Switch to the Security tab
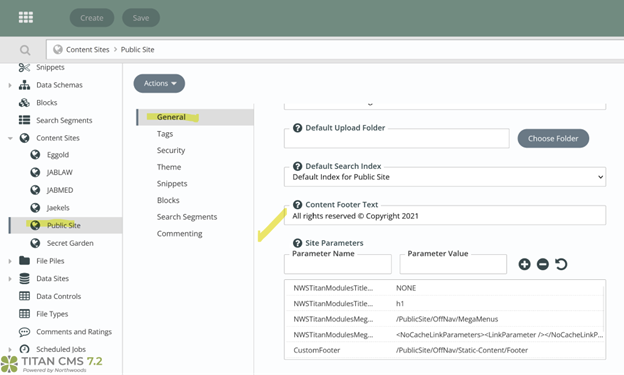This screenshot has height=375, width=624. [171, 150]
